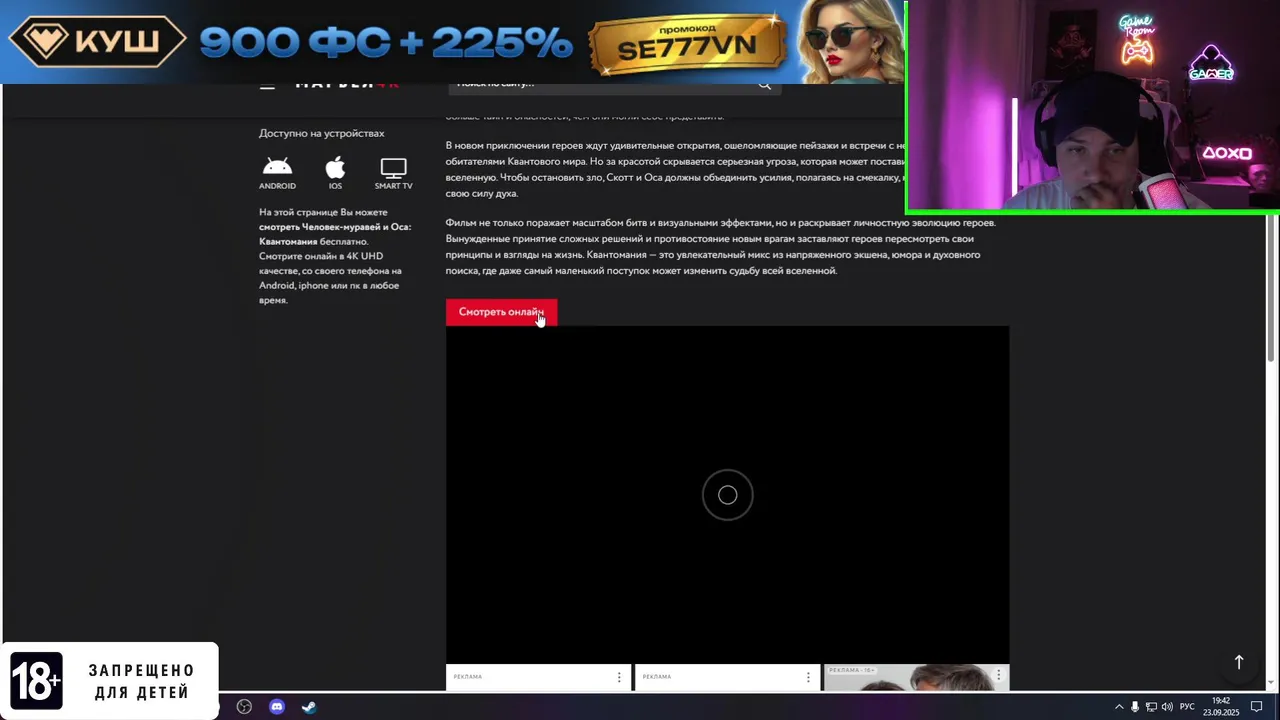The width and height of the screenshot is (1280, 720).
Task: Click the КУШ logo in the top banner
Action: point(97,42)
